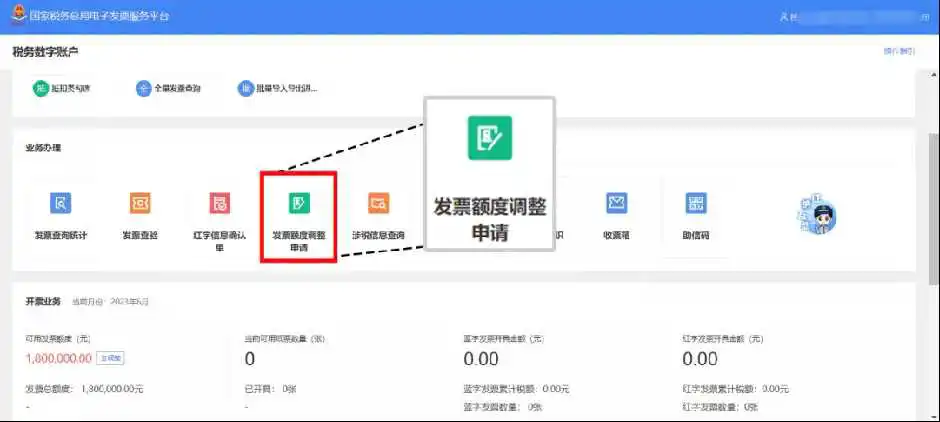The image size is (940, 422).
Task: Click the tax bureau emblem logo
Action: [x=16, y=16]
